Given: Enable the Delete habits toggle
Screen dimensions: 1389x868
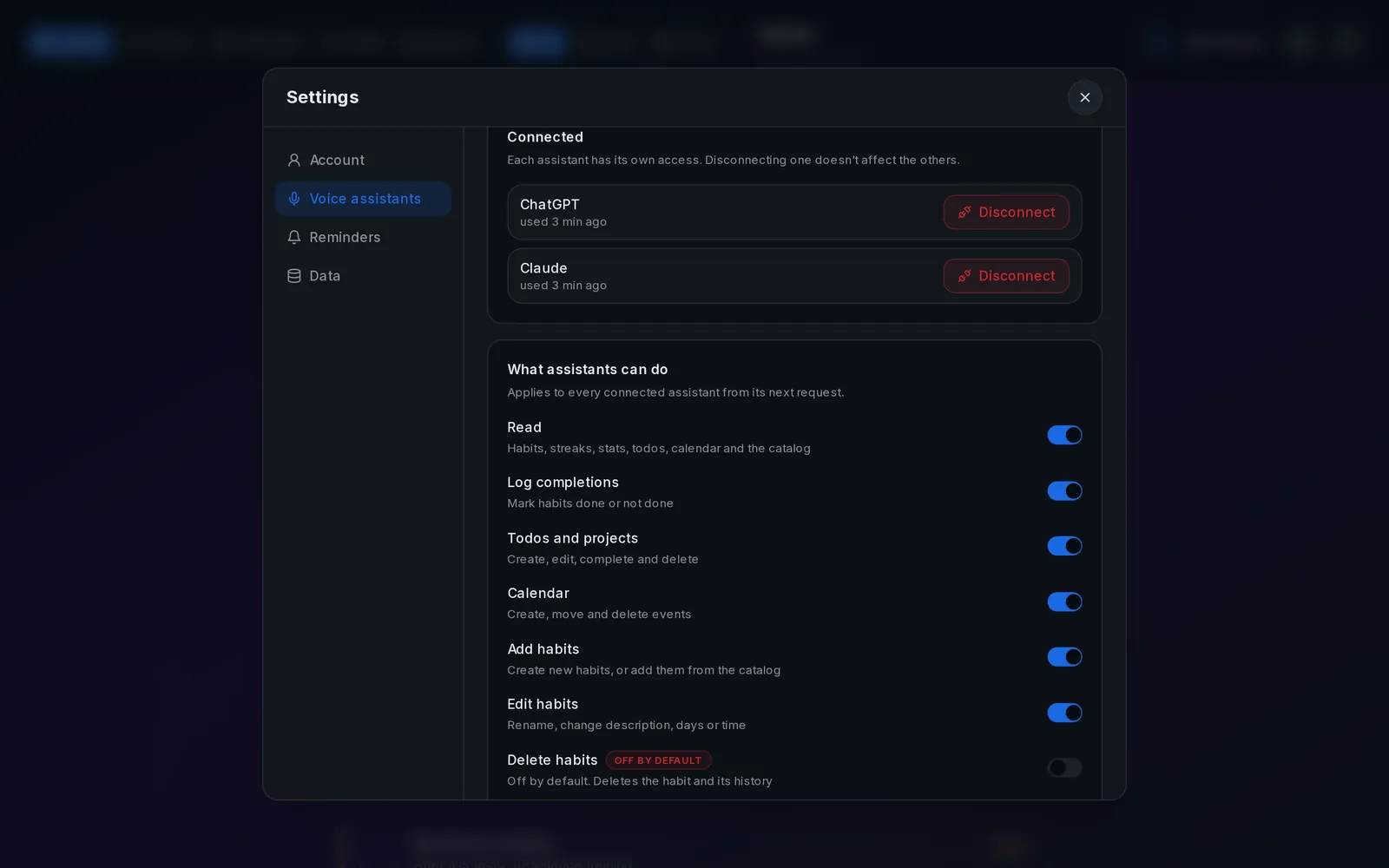Looking at the screenshot, I should click(x=1064, y=767).
